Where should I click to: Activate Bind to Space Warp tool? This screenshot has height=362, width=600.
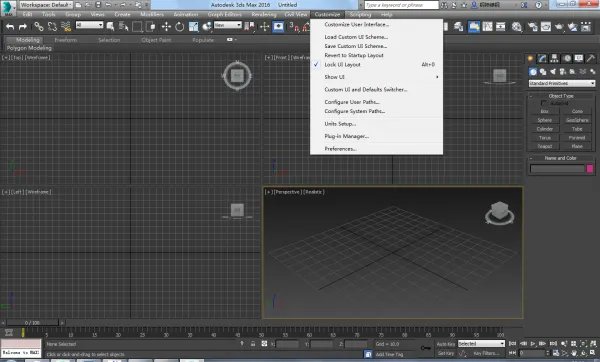tap(66, 26)
